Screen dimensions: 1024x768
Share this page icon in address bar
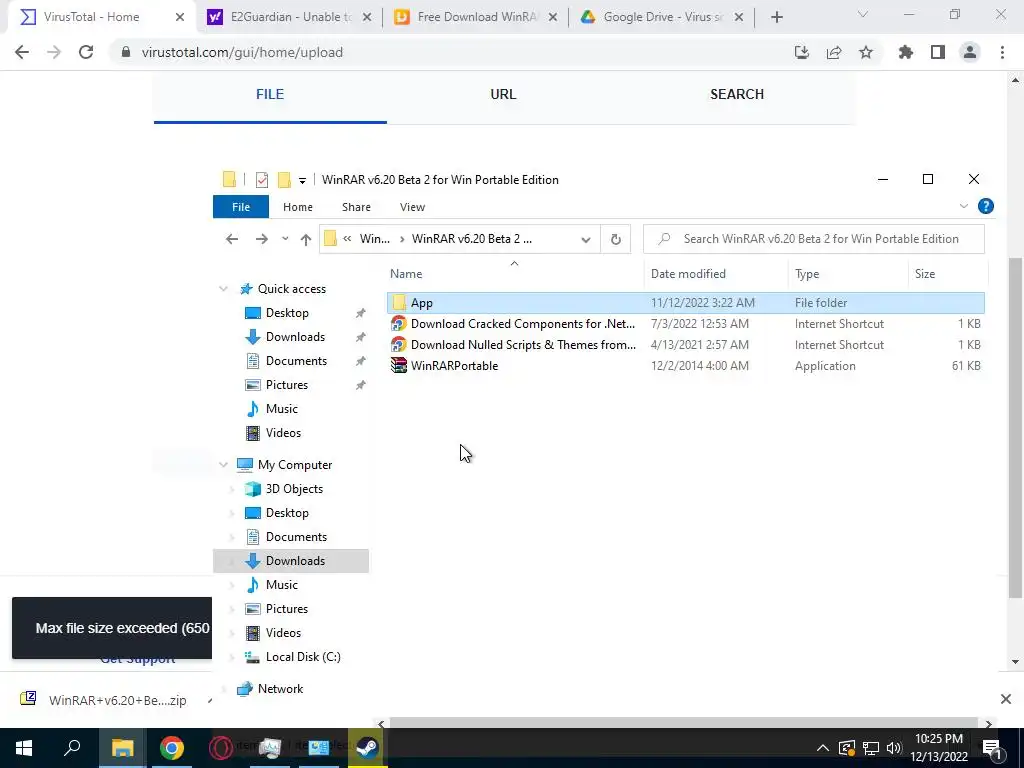pos(834,52)
